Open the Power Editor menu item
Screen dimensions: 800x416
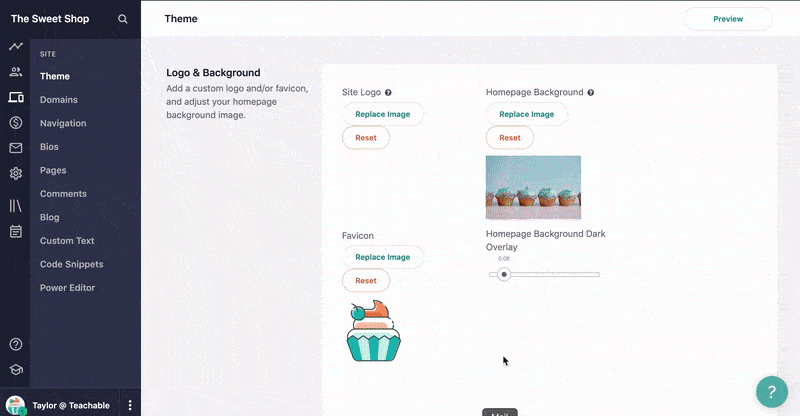[x=67, y=287]
